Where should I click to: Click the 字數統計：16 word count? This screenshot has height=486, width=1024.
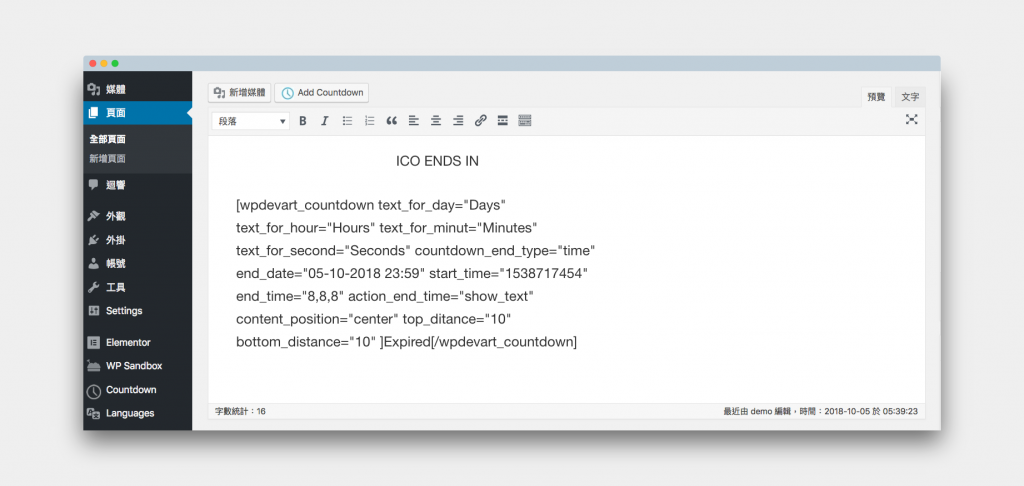click(x=240, y=412)
